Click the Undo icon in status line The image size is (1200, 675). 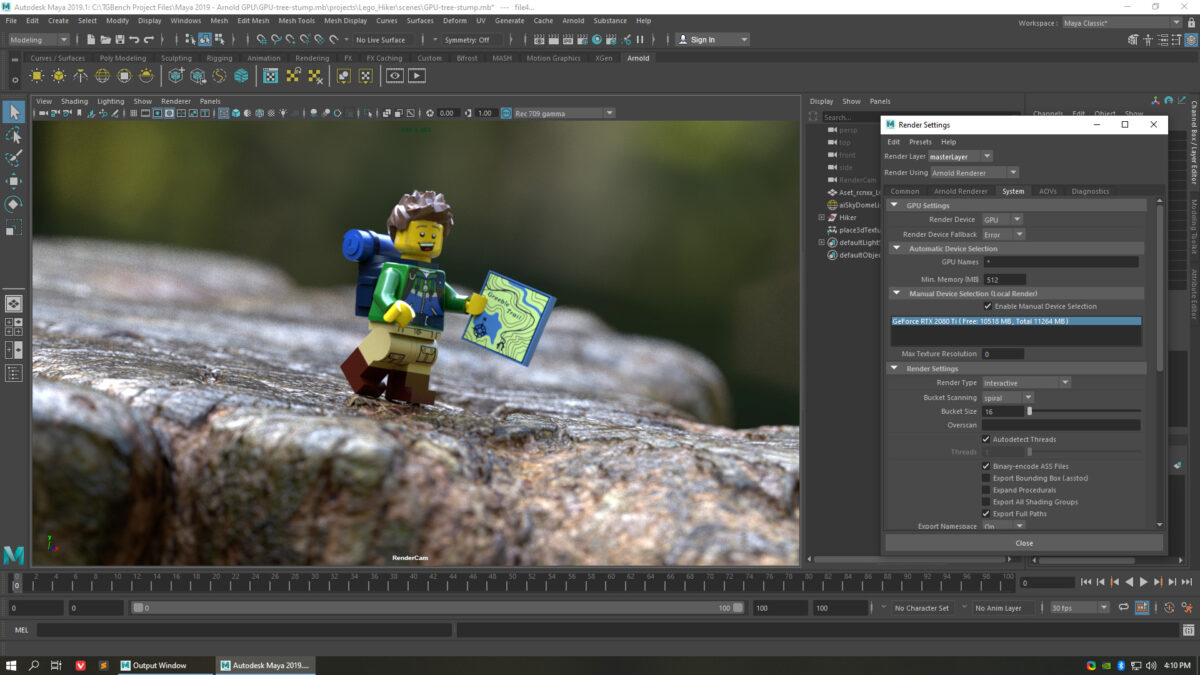pyautogui.click(x=134, y=40)
